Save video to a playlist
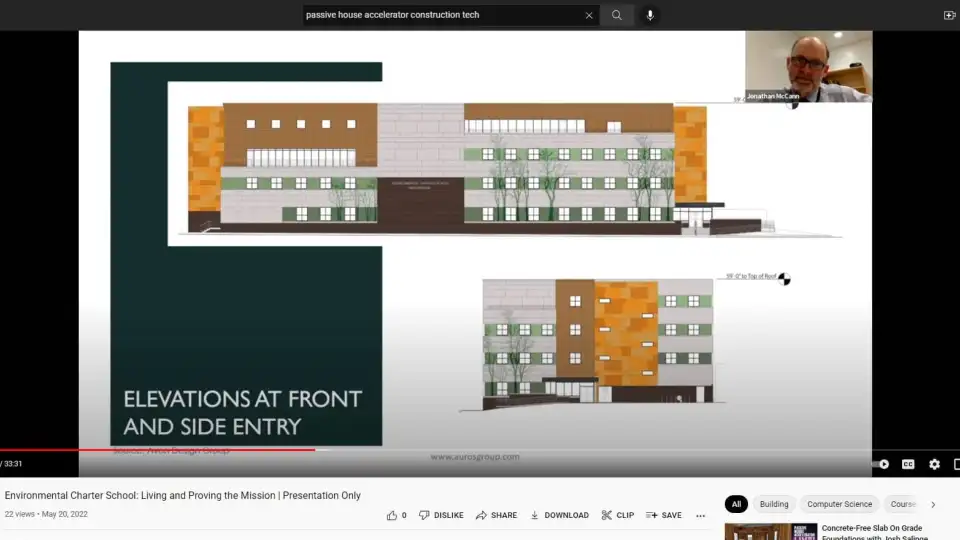Viewport: 960px width, 540px height. 664,515
